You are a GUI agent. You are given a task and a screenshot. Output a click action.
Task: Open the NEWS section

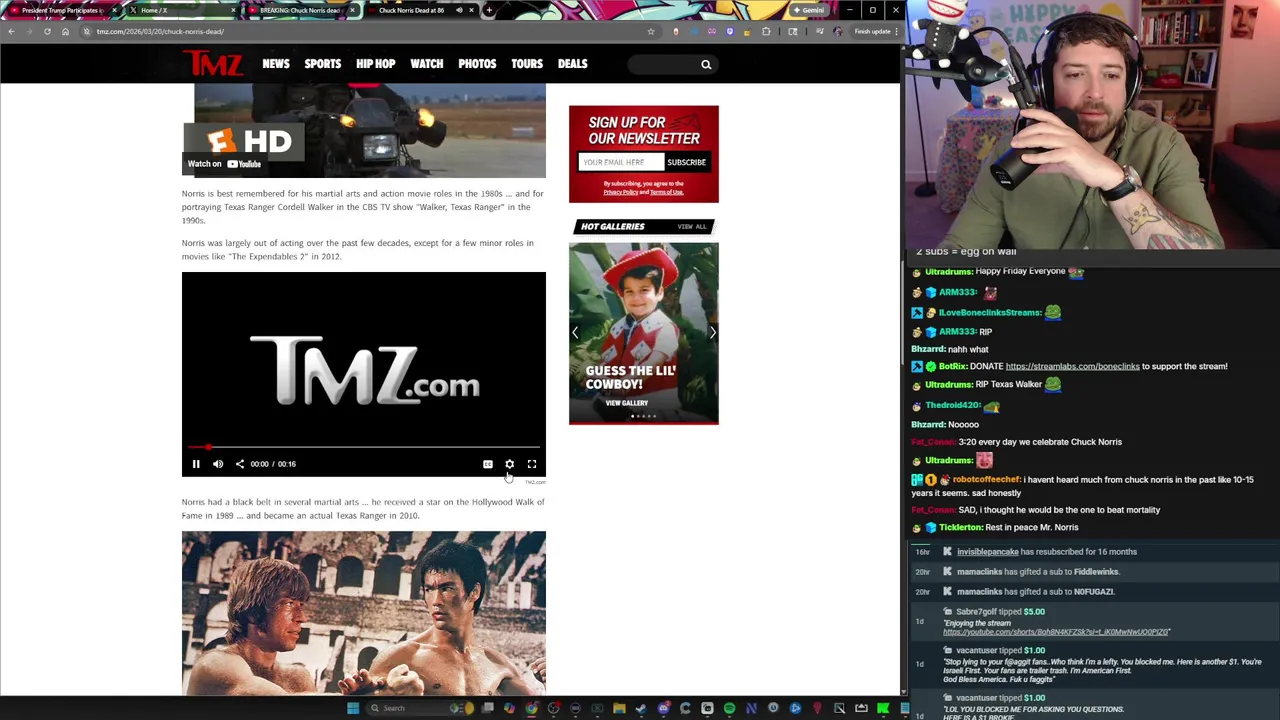(x=276, y=64)
